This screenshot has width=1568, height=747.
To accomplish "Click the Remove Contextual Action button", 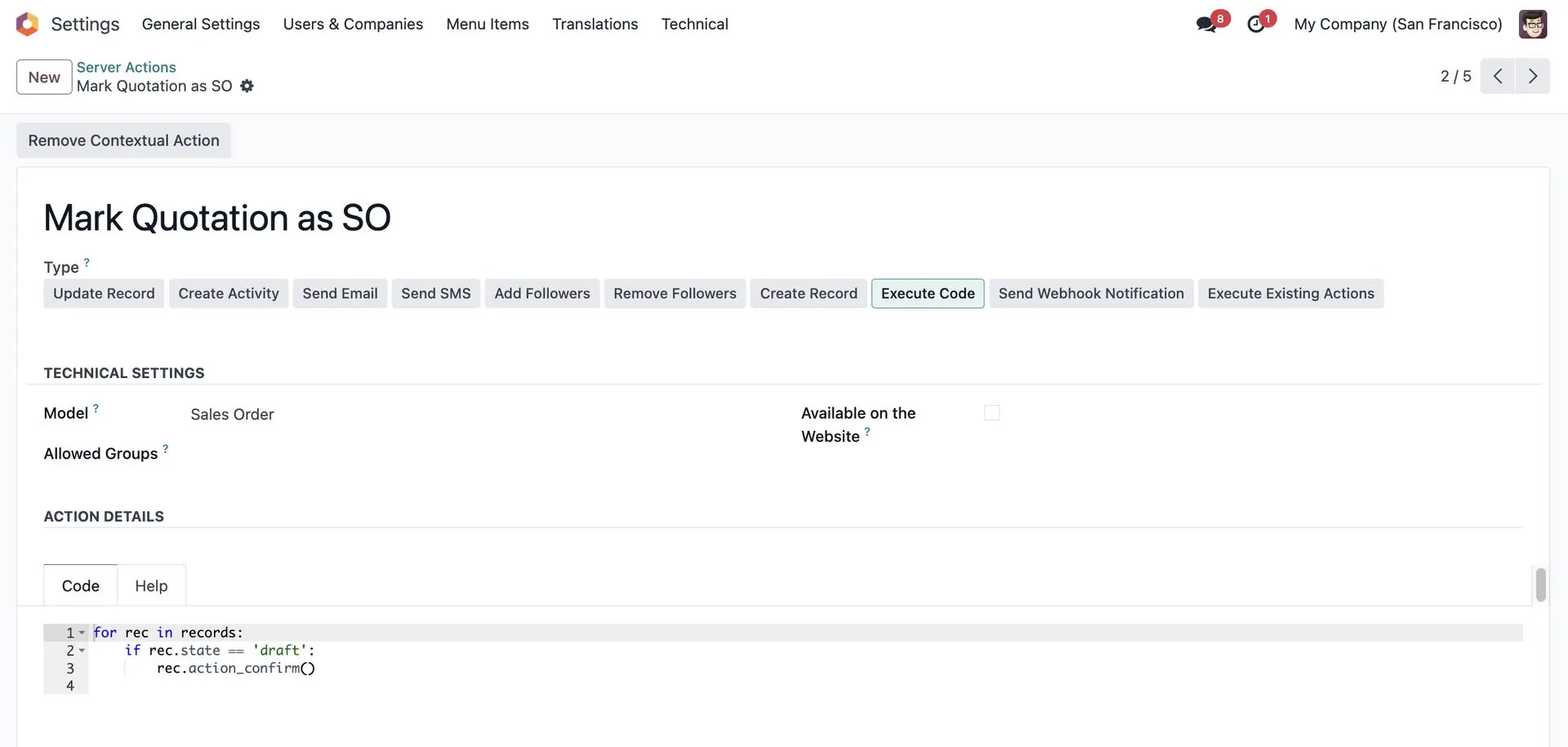I will (123, 140).
